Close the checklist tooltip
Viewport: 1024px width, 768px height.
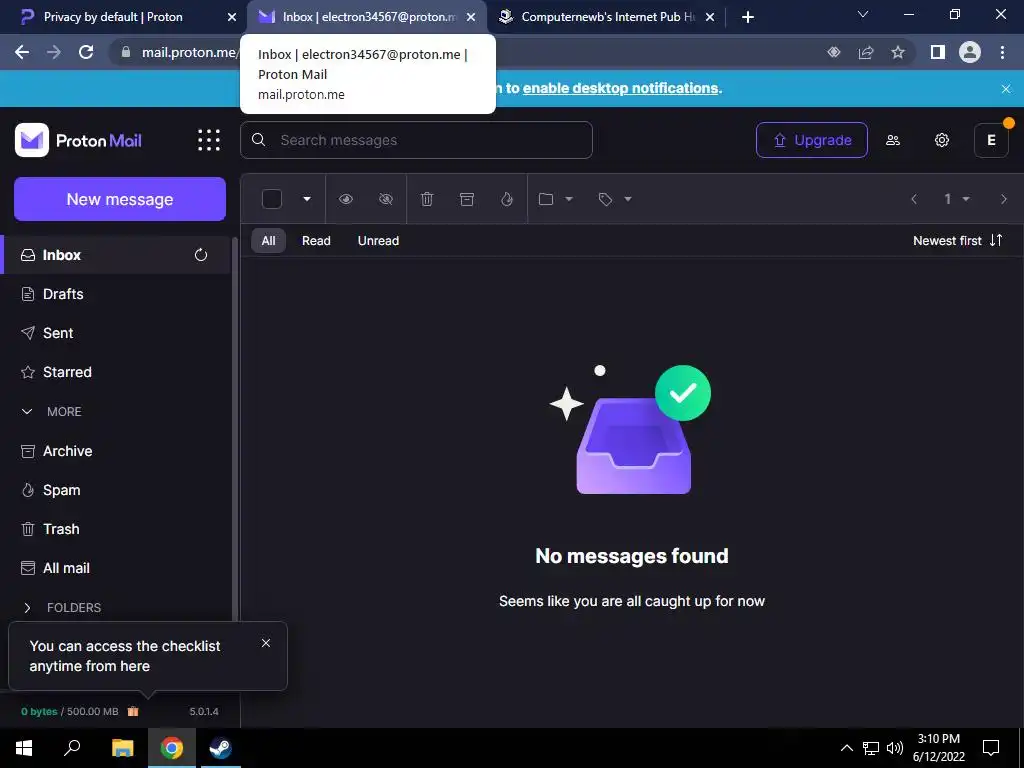point(266,643)
